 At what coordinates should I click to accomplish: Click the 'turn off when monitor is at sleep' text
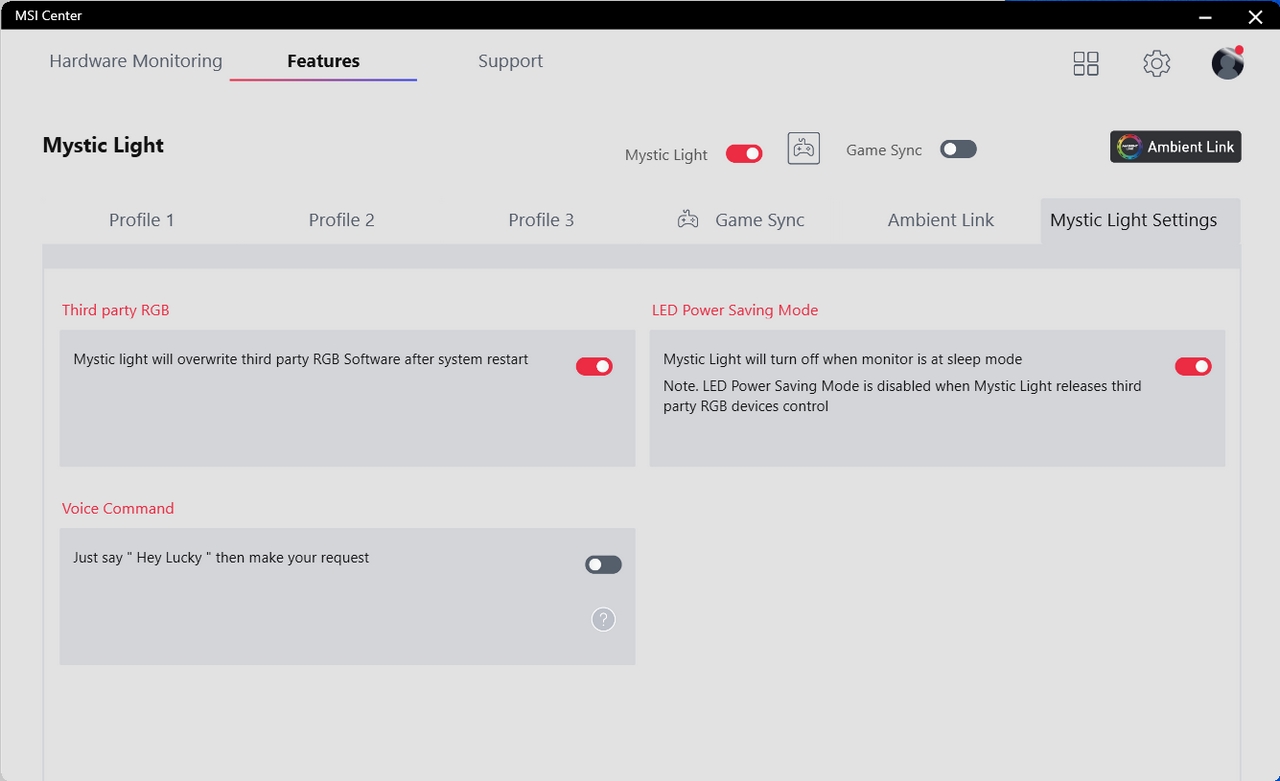click(843, 359)
